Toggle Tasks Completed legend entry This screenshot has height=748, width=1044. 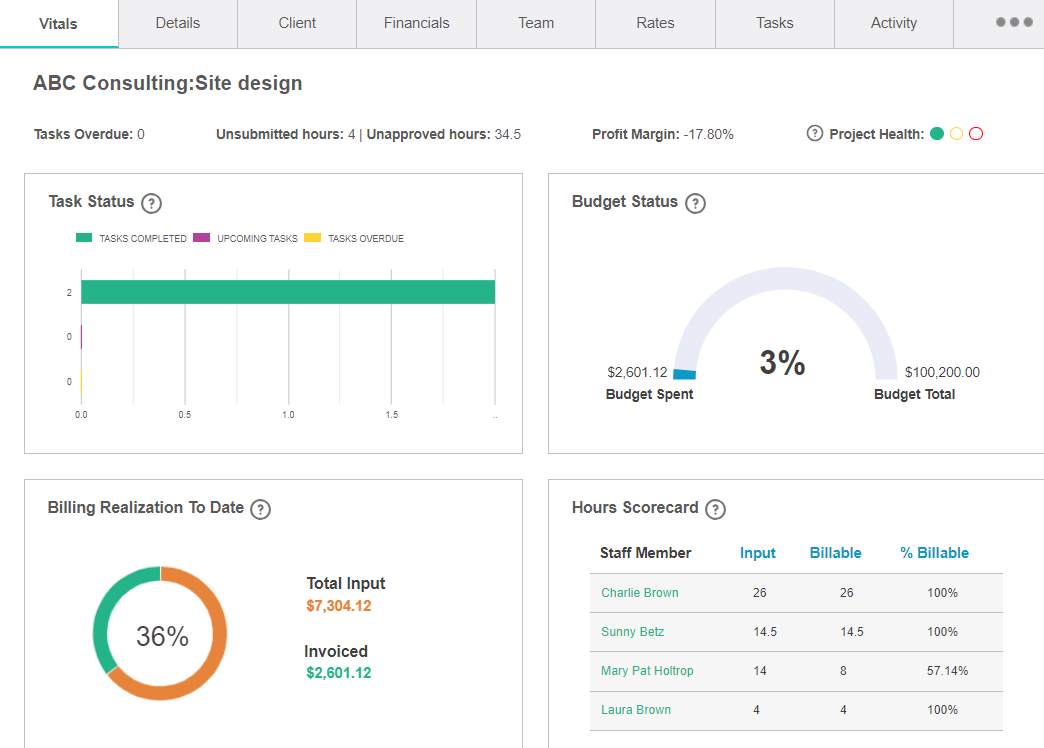tap(132, 239)
